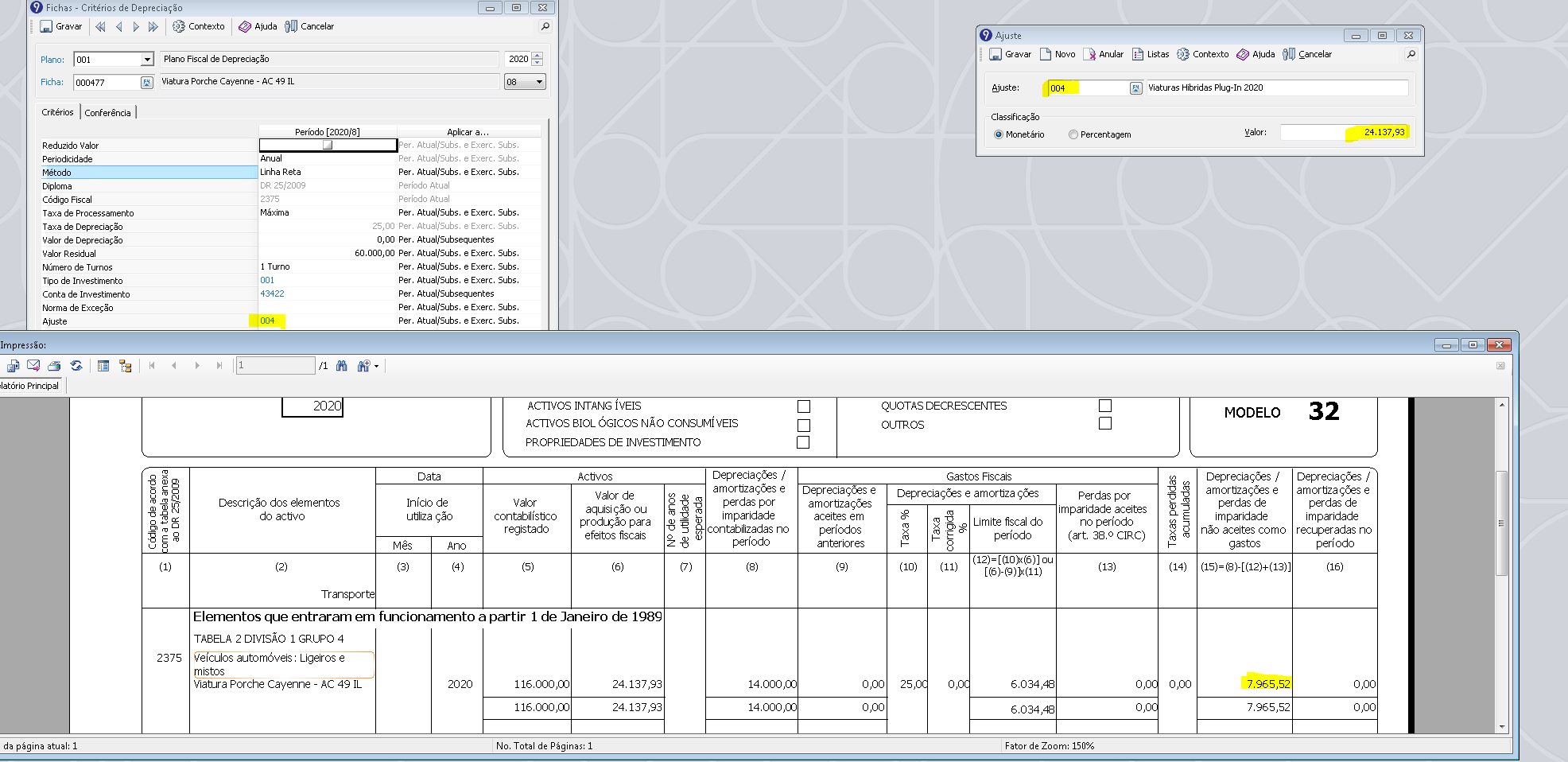
Task: Click Anular in the Ajuste window
Action: click(x=1103, y=54)
